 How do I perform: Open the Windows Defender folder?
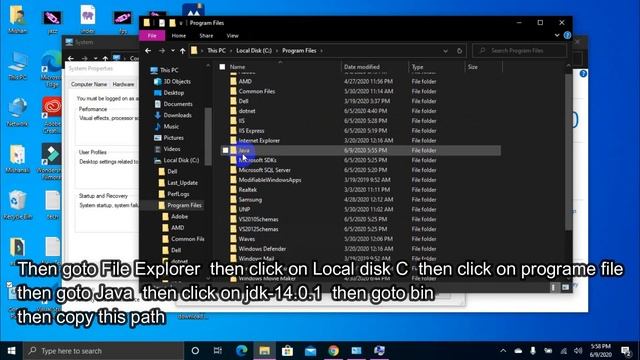click(262, 249)
